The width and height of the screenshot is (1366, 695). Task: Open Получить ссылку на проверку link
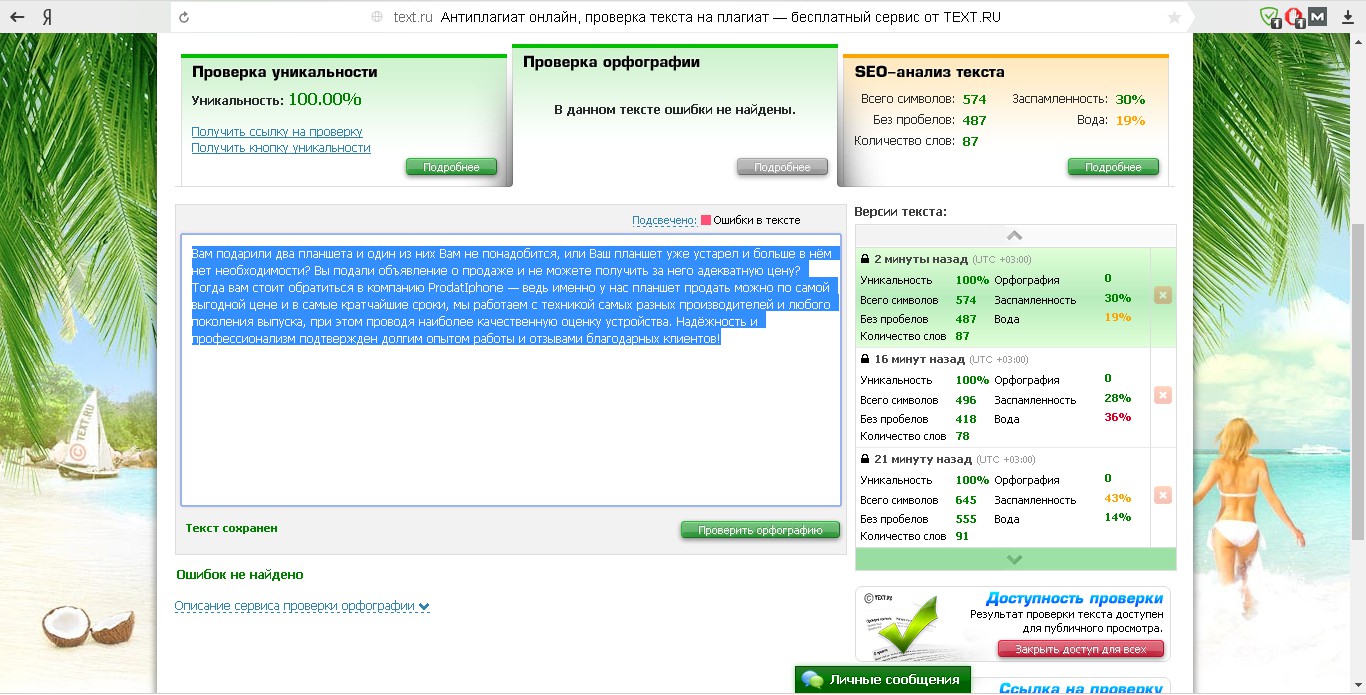click(x=277, y=132)
